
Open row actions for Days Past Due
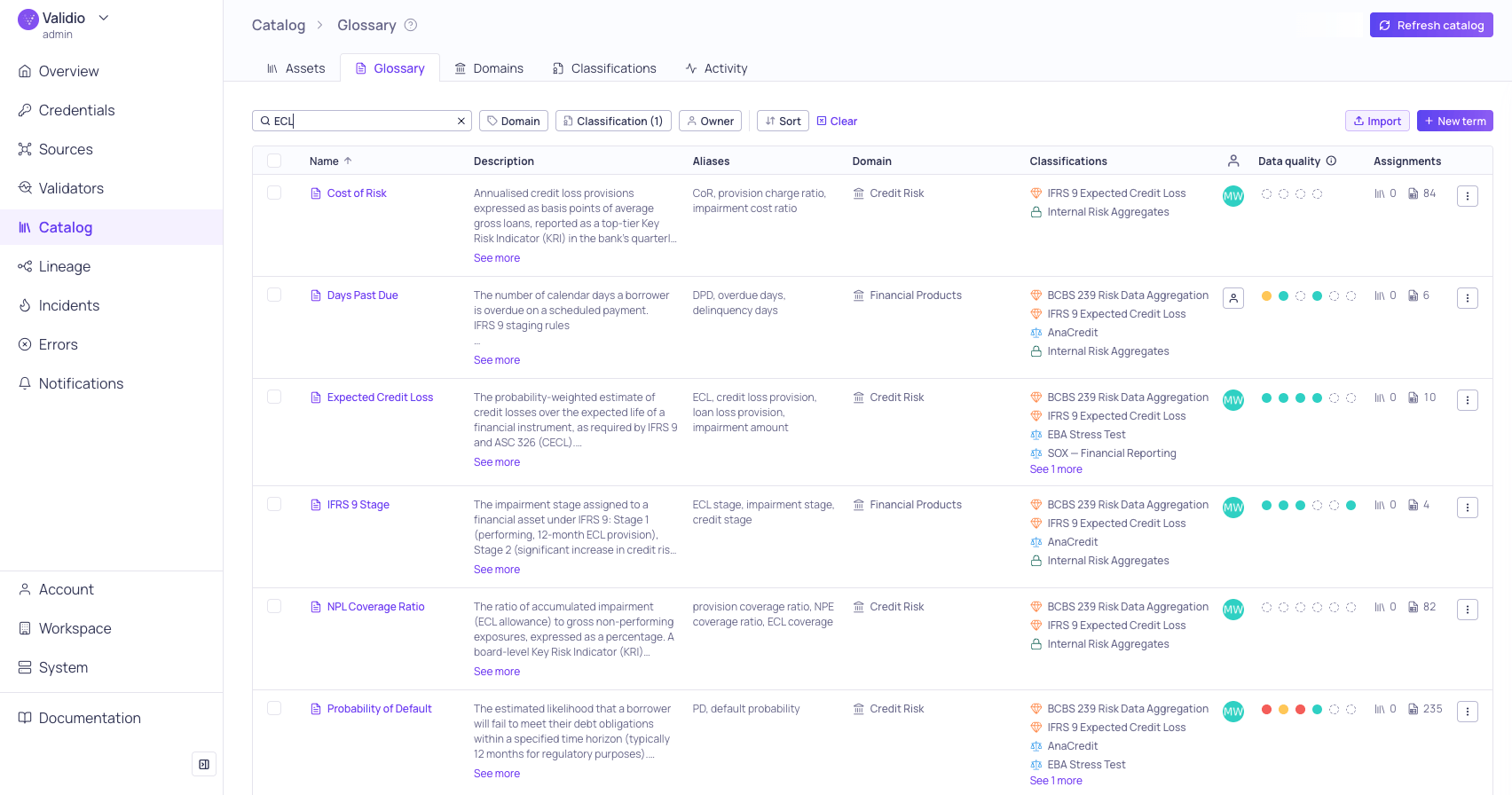coord(1468,298)
